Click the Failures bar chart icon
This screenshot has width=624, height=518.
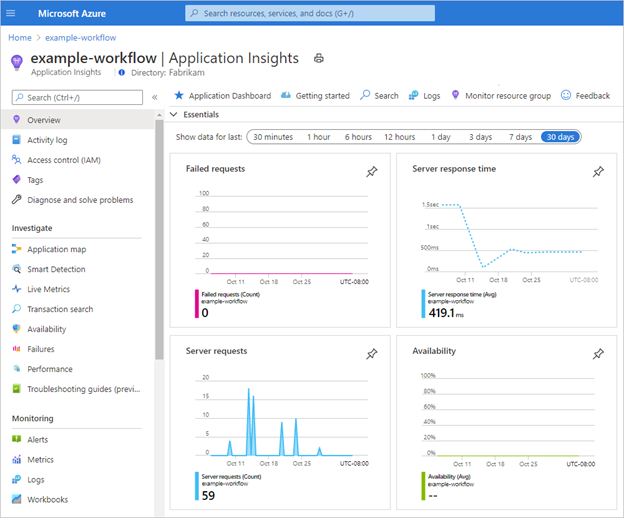(16, 349)
